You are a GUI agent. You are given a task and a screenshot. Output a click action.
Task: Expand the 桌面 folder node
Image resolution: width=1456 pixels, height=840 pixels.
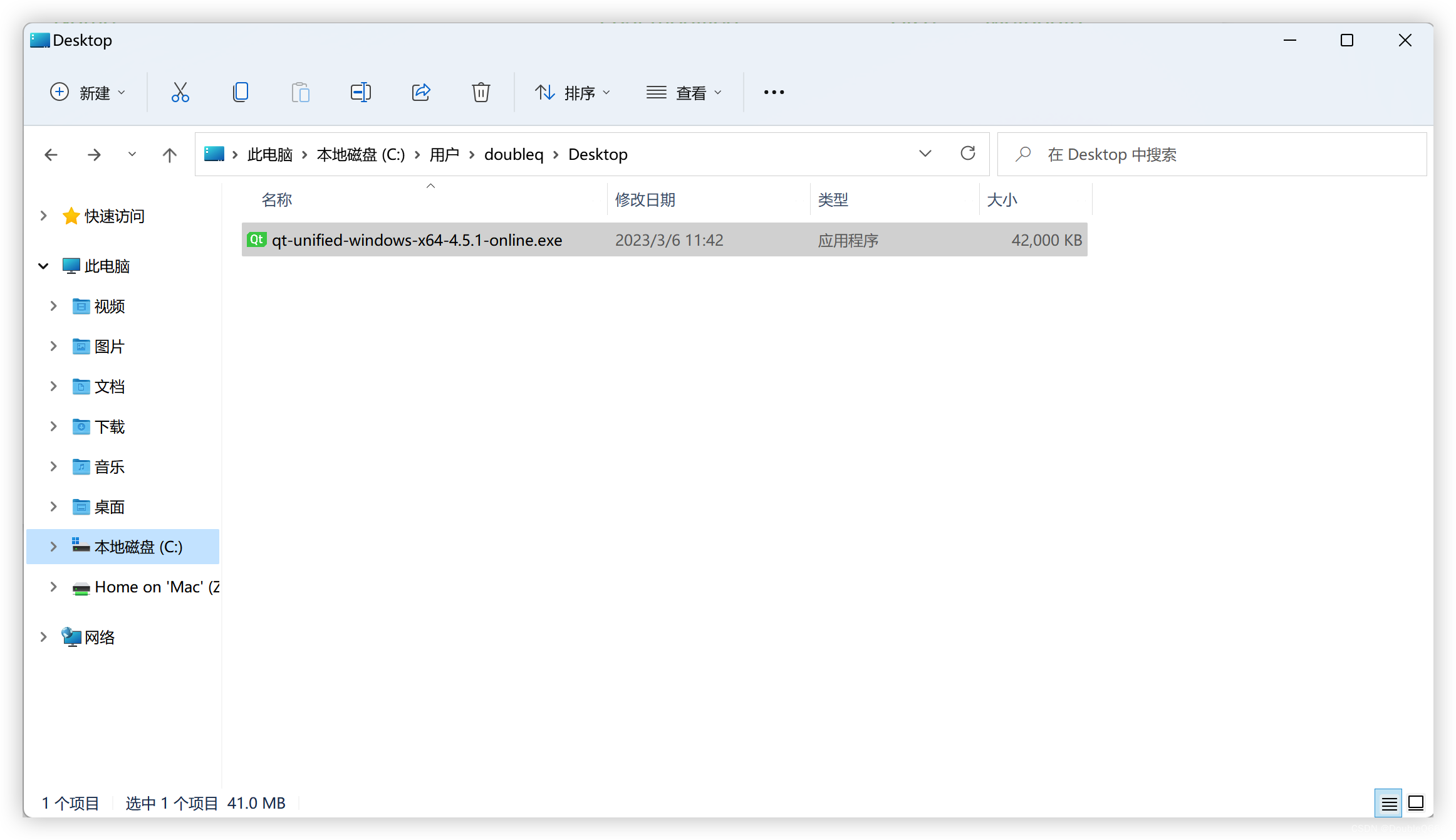(x=53, y=507)
